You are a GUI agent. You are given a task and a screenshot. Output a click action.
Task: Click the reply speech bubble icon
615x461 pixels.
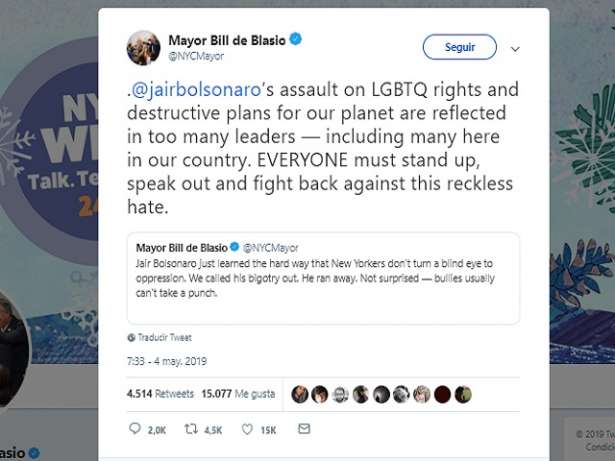click(x=135, y=428)
